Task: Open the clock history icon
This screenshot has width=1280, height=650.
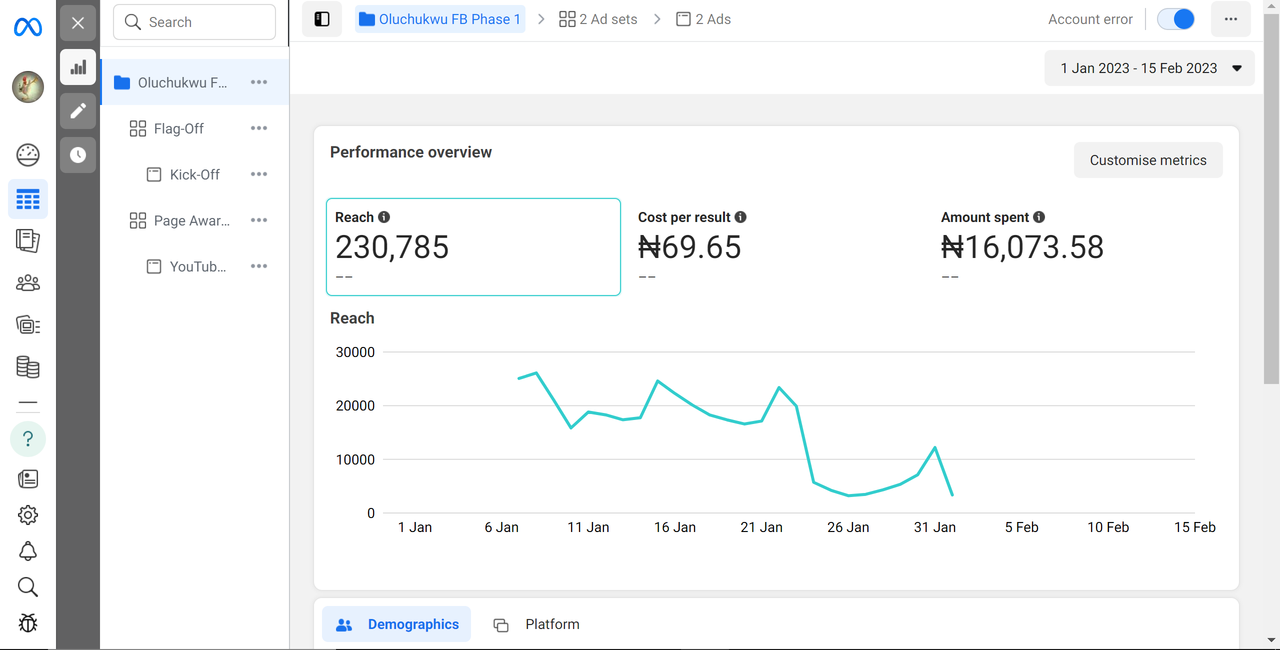Action: pyautogui.click(x=78, y=155)
